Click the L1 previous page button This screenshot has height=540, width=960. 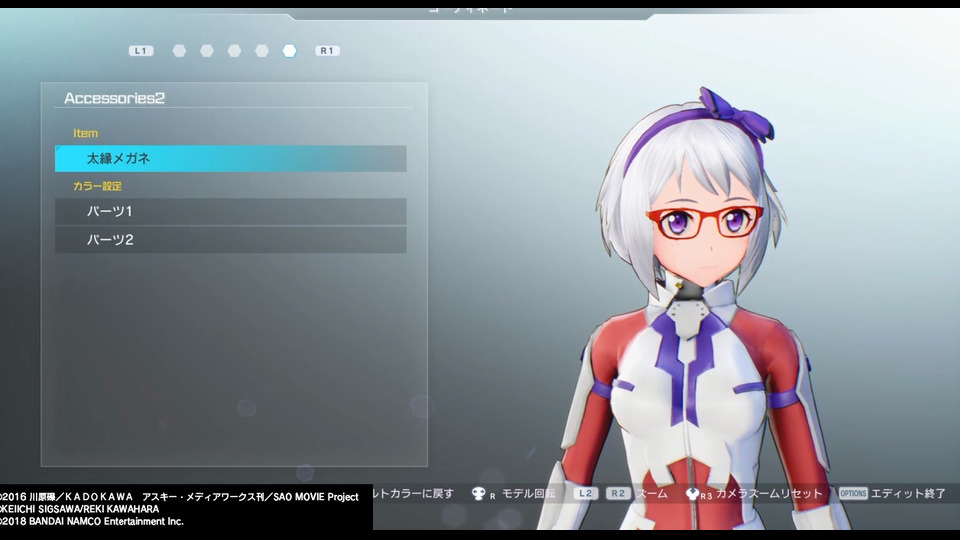pos(141,51)
